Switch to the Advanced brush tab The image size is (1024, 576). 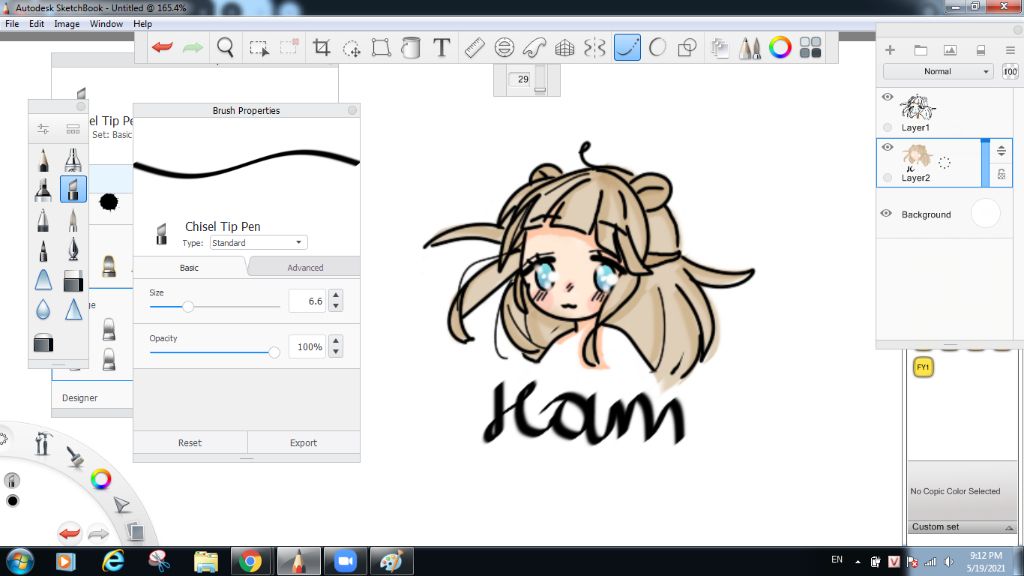pos(305,267)
